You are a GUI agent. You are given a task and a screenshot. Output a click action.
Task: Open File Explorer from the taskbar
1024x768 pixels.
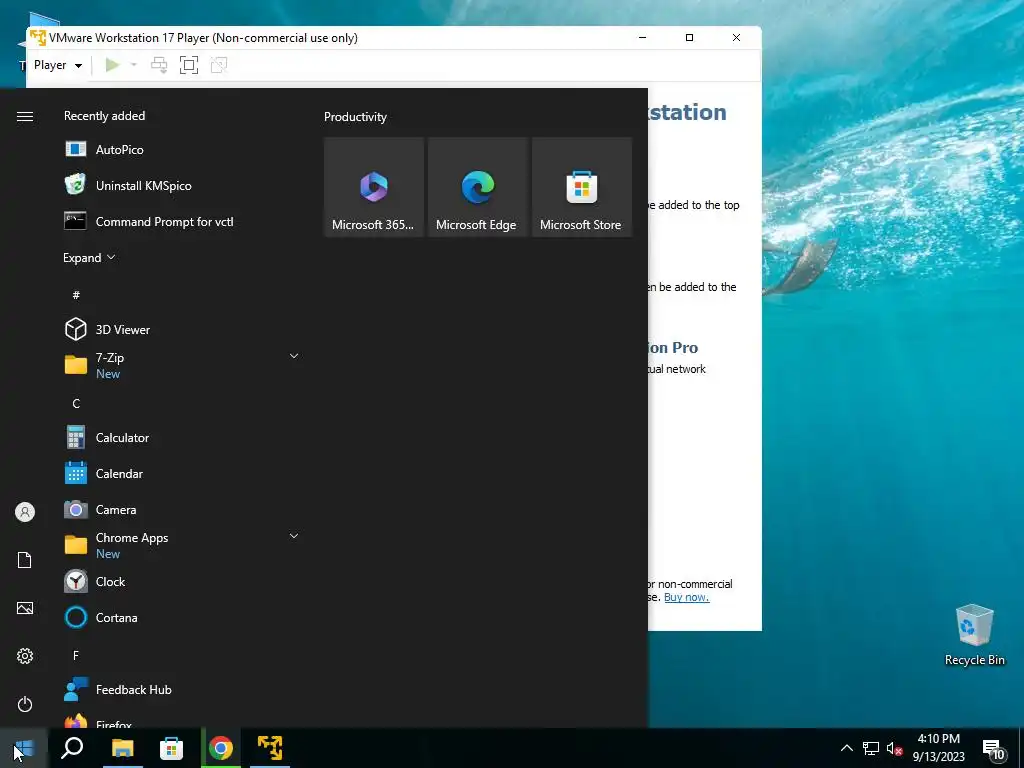click(x=122, y=748)
